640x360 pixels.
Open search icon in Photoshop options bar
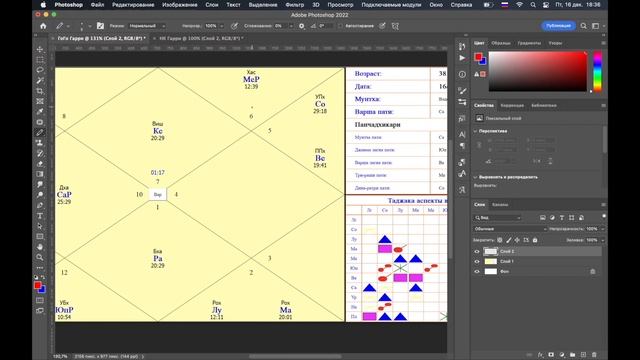pos(584,26)
